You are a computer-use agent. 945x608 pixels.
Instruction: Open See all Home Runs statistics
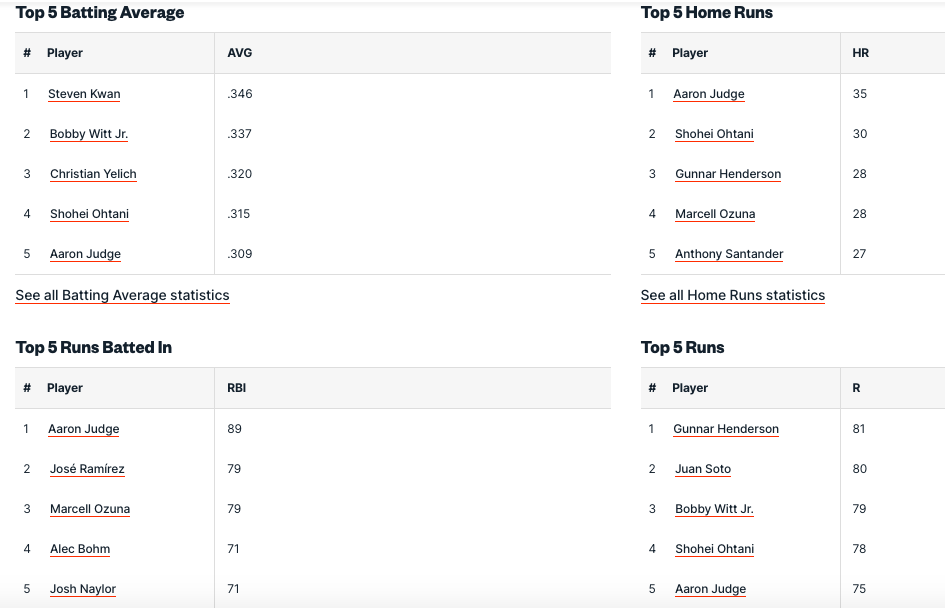click(732, 295)
